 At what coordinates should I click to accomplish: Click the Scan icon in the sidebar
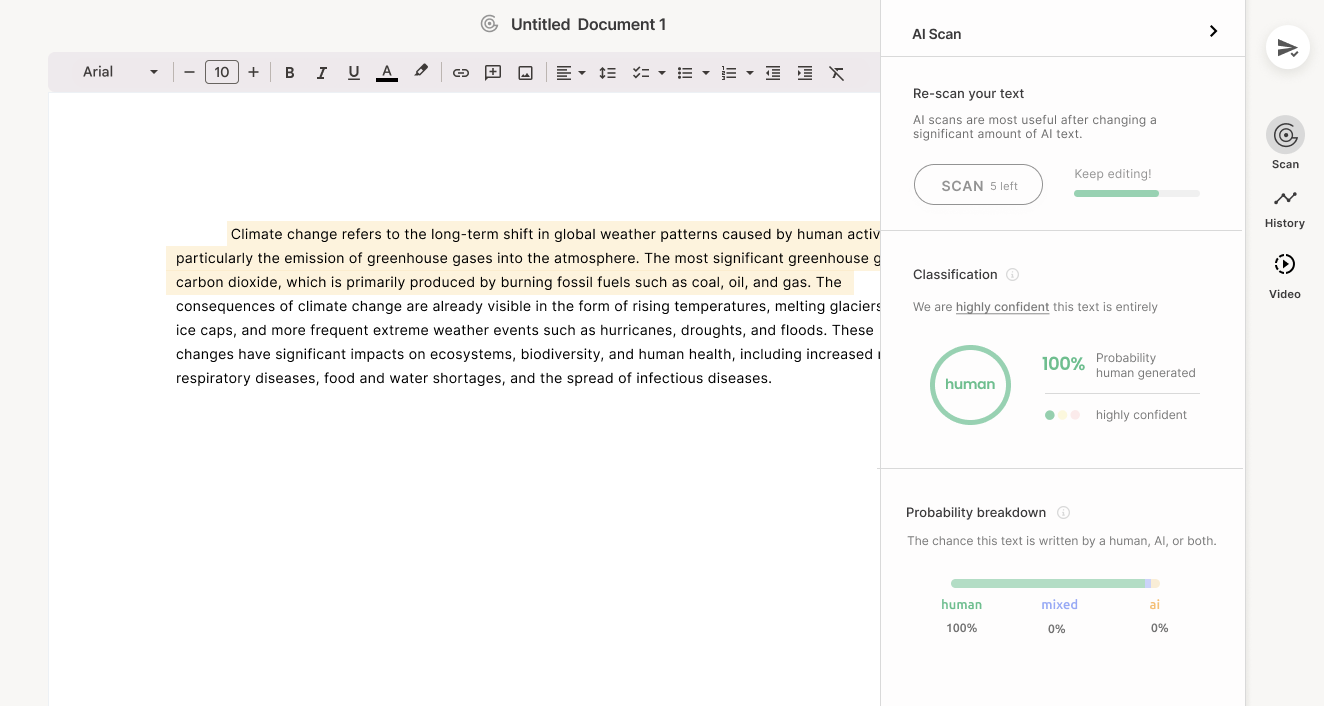pyautogui.click(x=1284, y=136)
